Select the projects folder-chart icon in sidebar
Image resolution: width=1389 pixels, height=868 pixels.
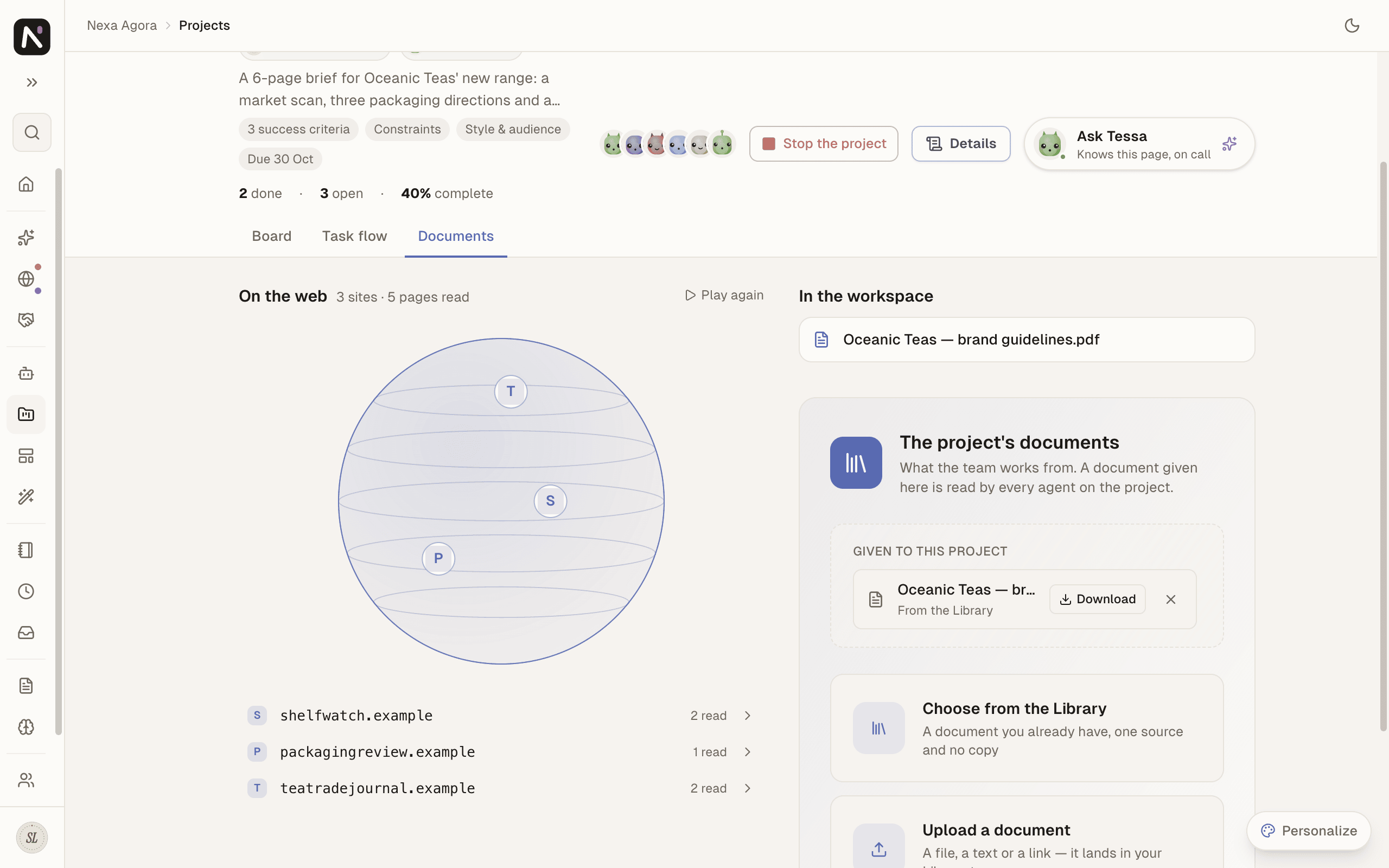pyautogui.click(x=26, y=414)
